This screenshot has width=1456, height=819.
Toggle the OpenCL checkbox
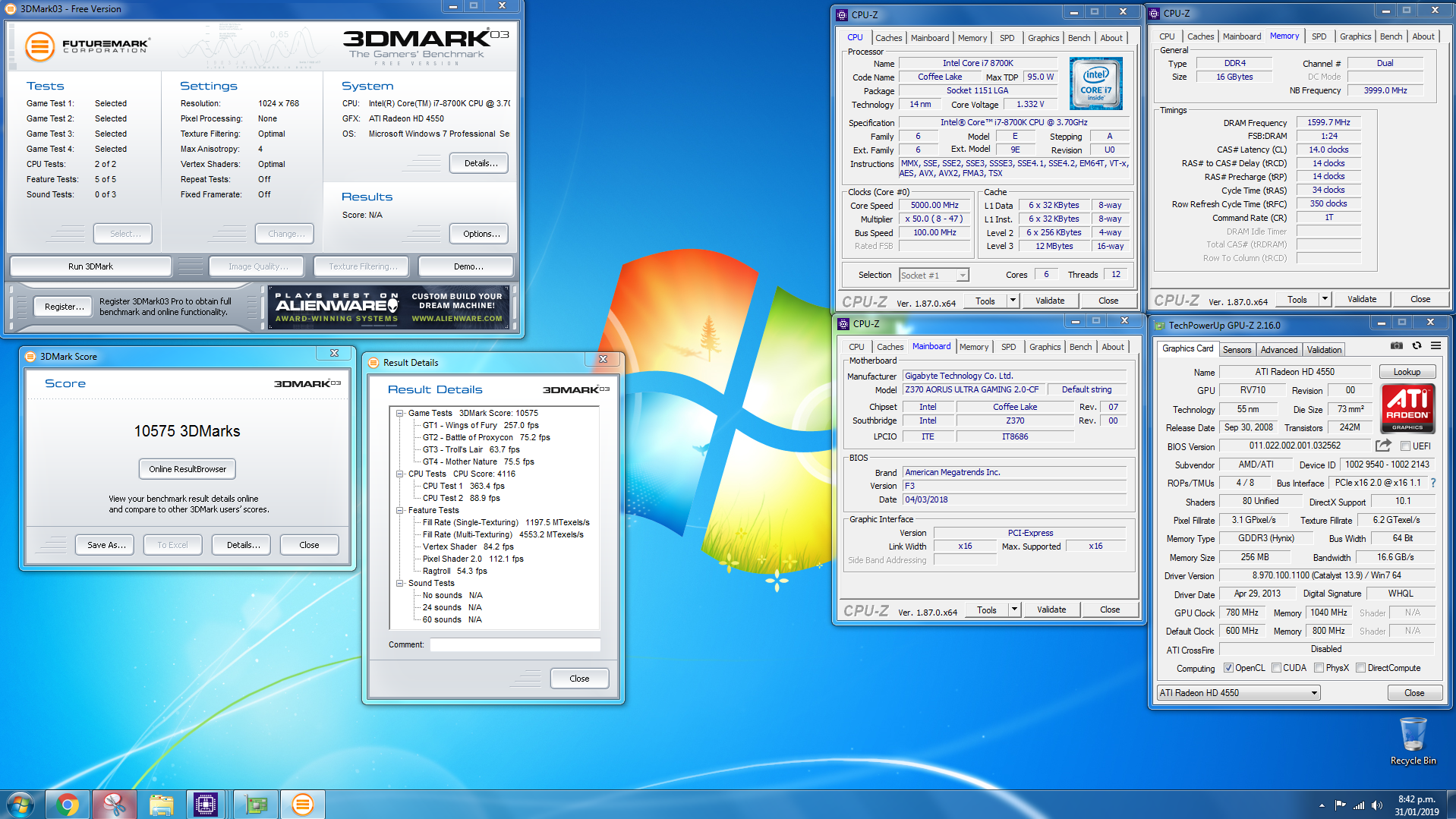(1228, 668)
